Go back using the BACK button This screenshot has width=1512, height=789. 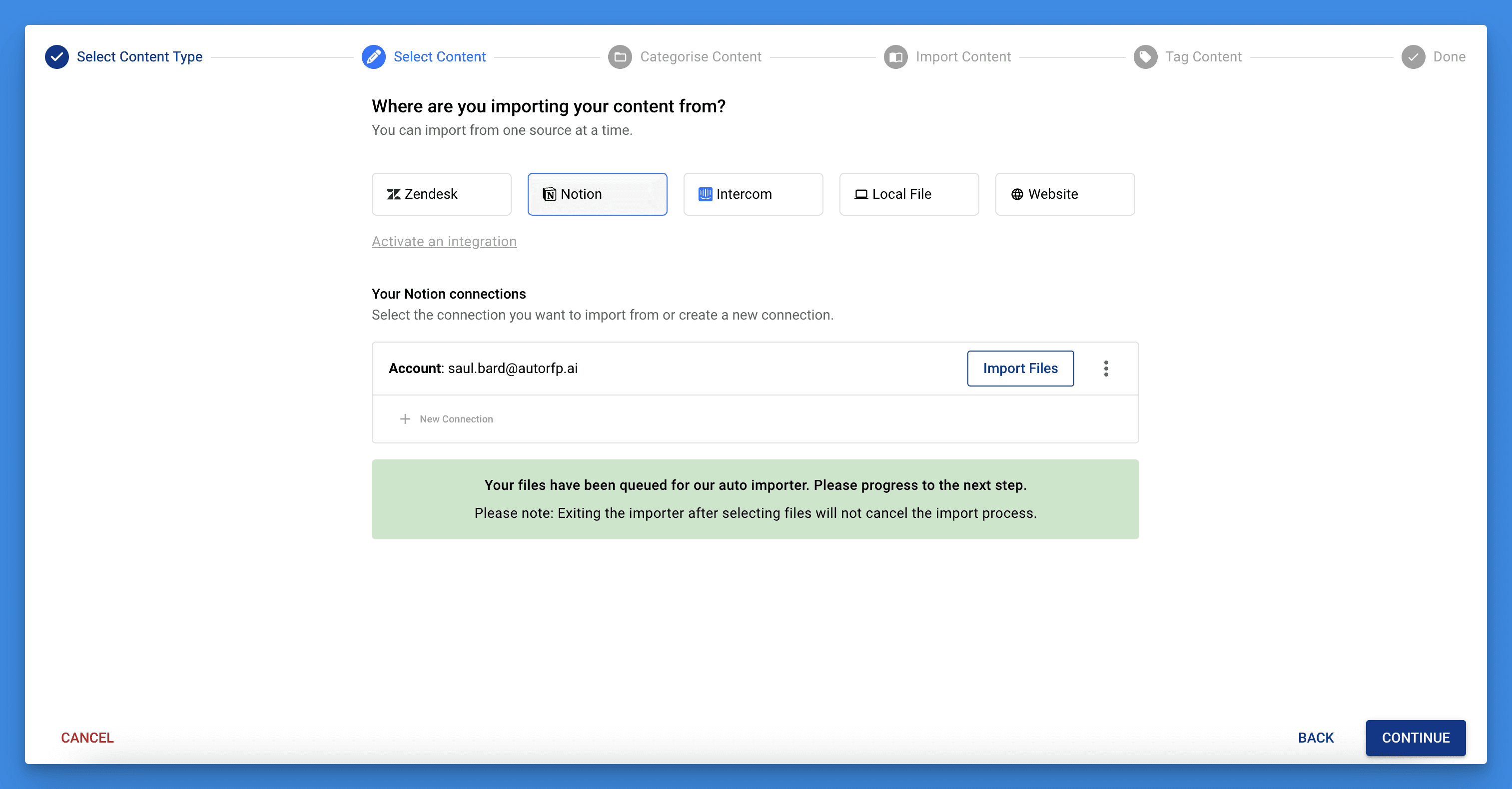coord(1315,738)
